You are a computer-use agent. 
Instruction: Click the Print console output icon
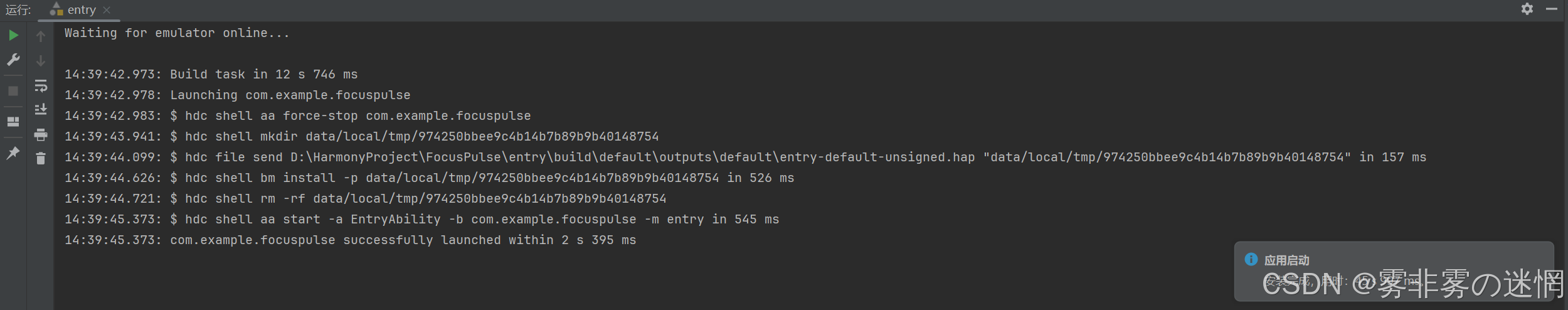[x=41, y=134]
